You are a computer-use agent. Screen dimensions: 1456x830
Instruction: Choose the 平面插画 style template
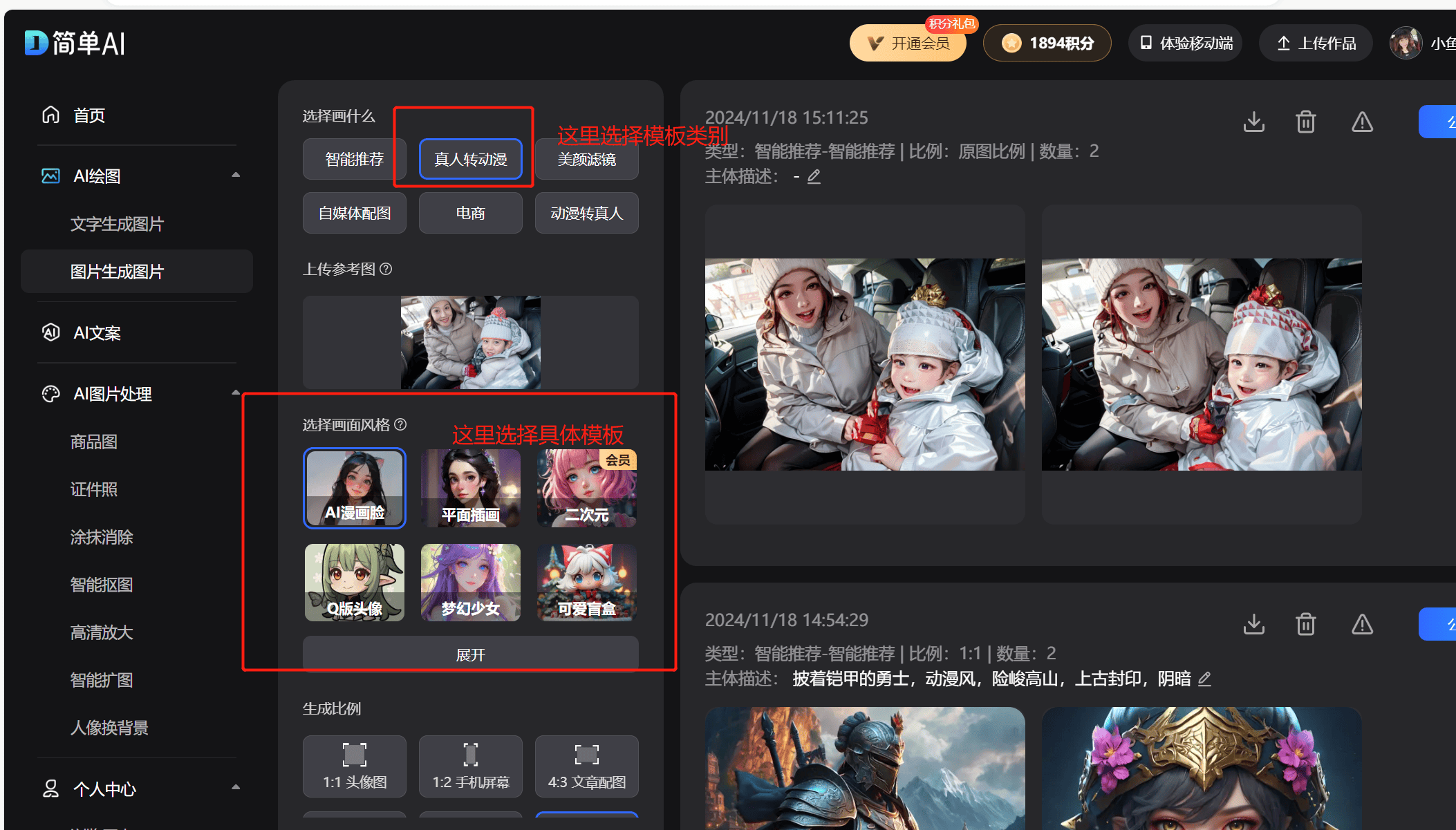471,488
